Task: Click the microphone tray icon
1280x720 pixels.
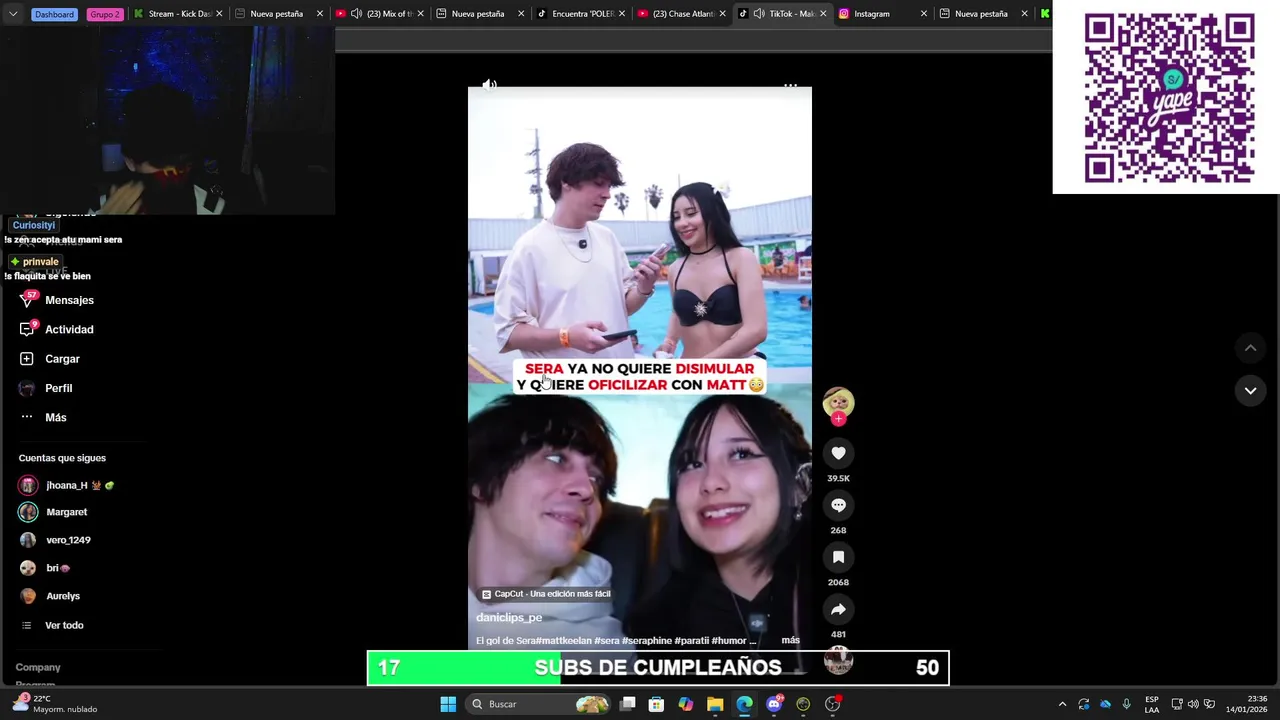Action: tap(1126, 704)
